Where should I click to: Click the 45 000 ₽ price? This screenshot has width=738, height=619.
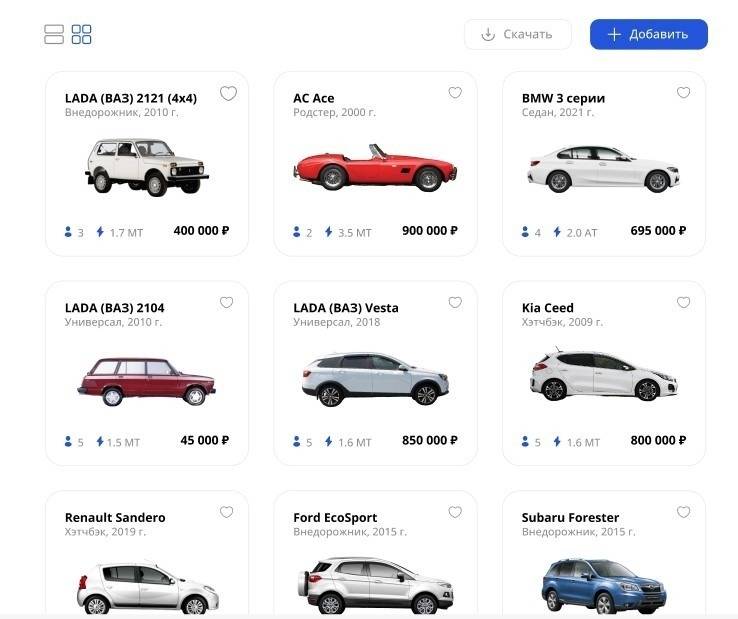[x=204, y=440]
